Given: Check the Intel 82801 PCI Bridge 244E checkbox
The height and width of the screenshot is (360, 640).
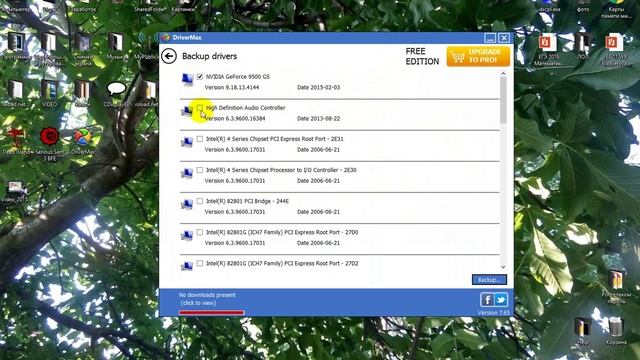Looking at the screenshot, I should pos(200,201).
